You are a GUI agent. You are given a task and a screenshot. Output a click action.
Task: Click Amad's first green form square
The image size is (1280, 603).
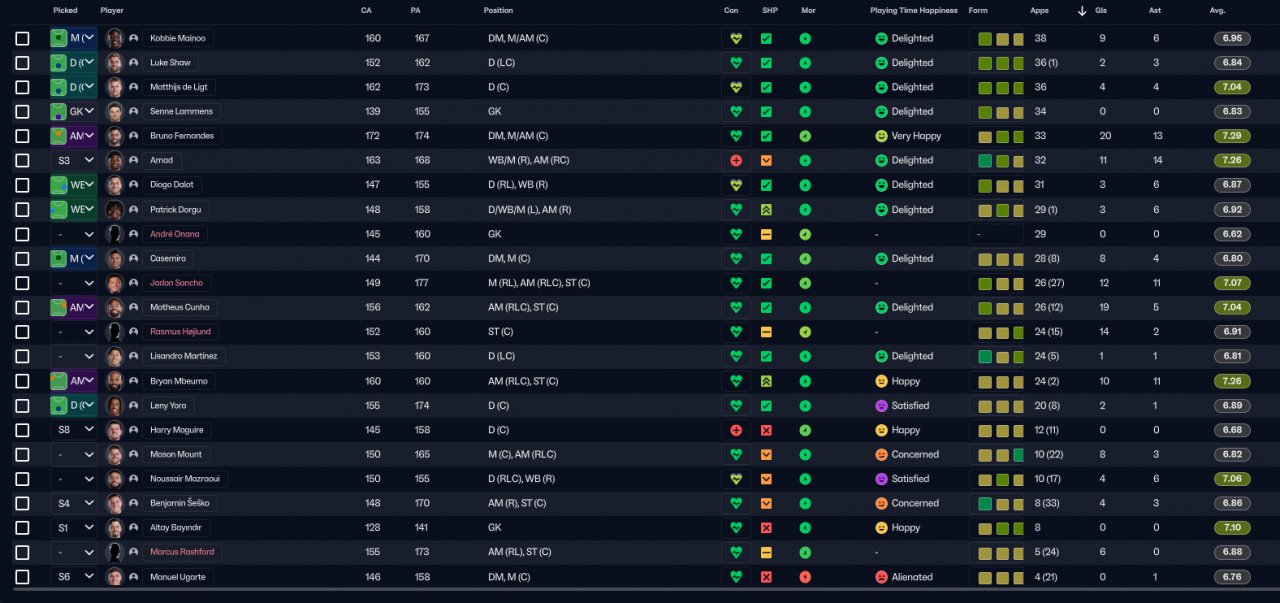(x=985, y=160)
